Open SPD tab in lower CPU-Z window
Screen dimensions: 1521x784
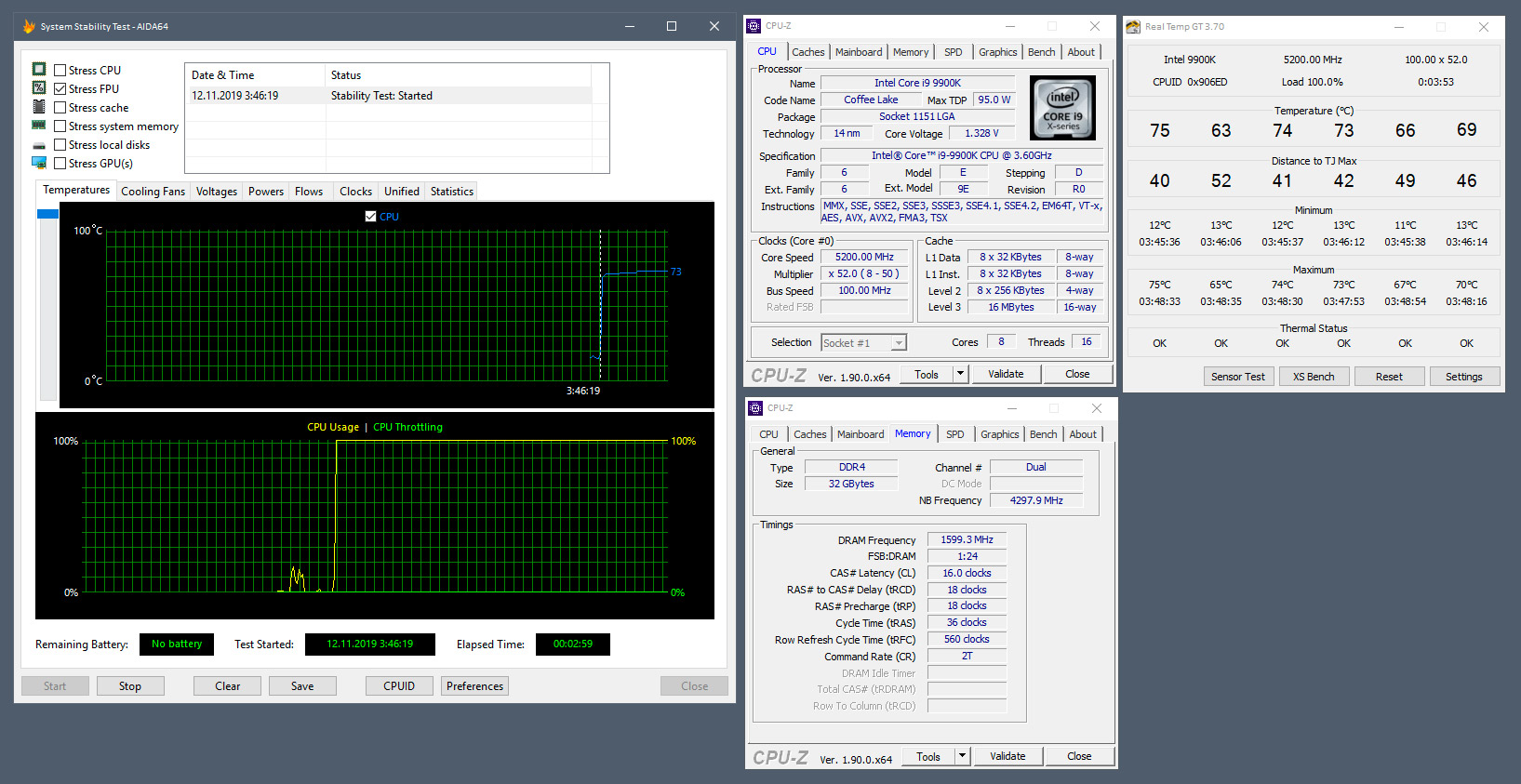[955, 434]
